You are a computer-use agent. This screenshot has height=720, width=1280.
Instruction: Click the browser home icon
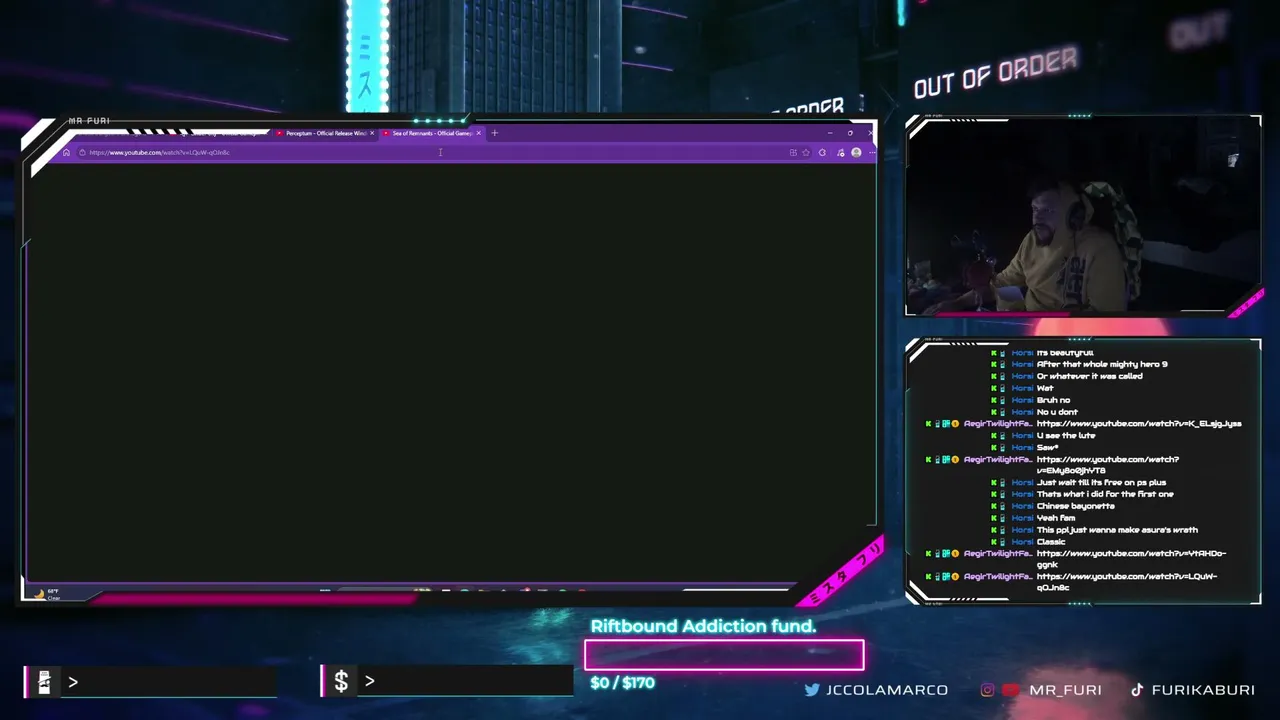(x=66, y=153)
